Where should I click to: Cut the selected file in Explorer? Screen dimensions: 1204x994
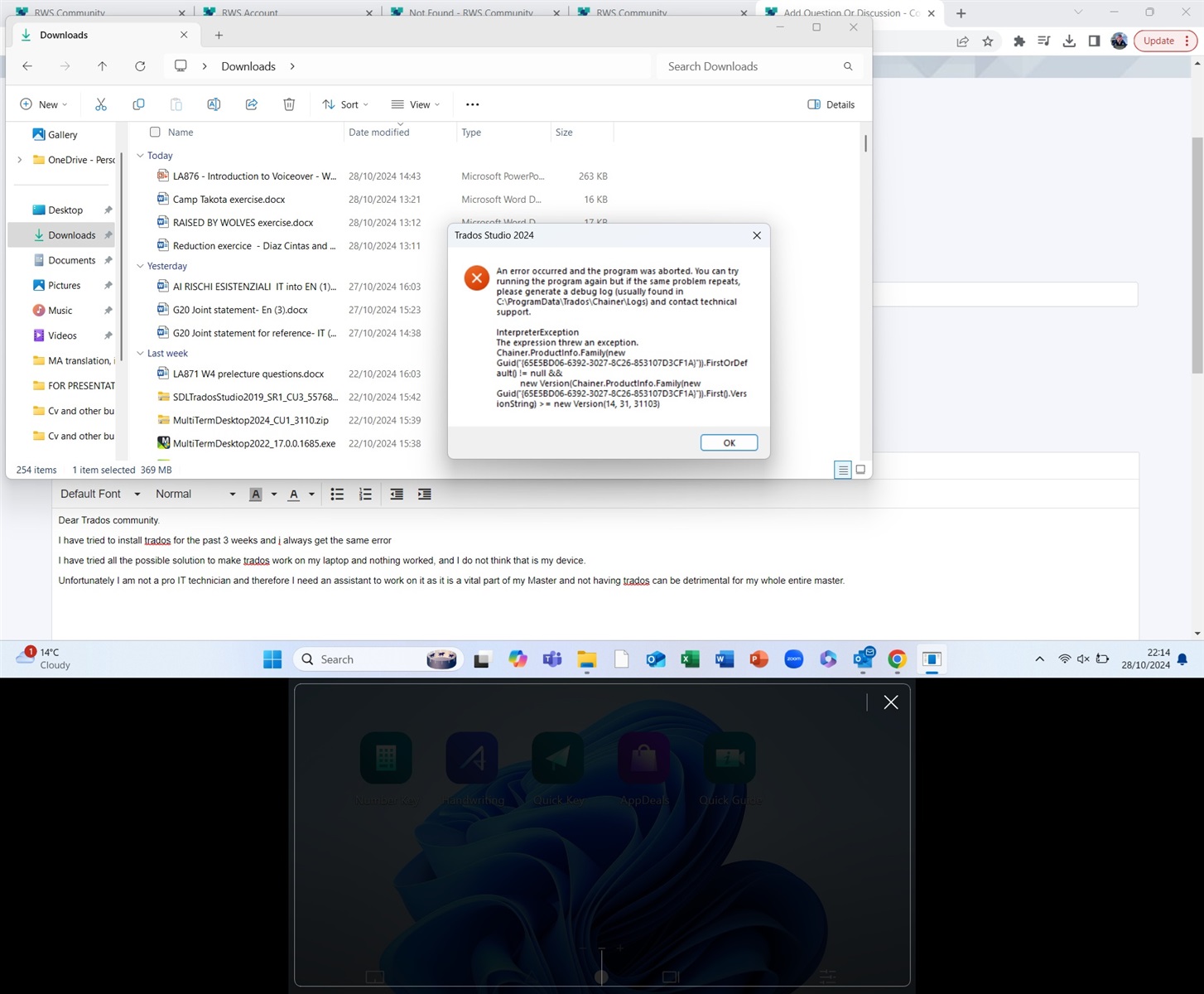pos(101,104)
